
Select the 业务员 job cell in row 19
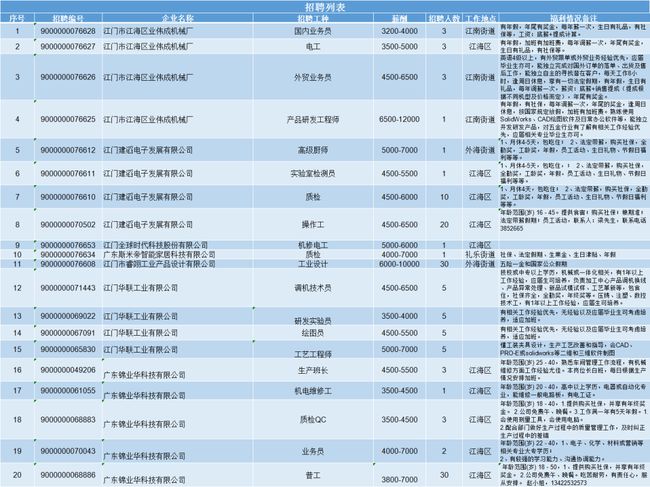[313, 451]
